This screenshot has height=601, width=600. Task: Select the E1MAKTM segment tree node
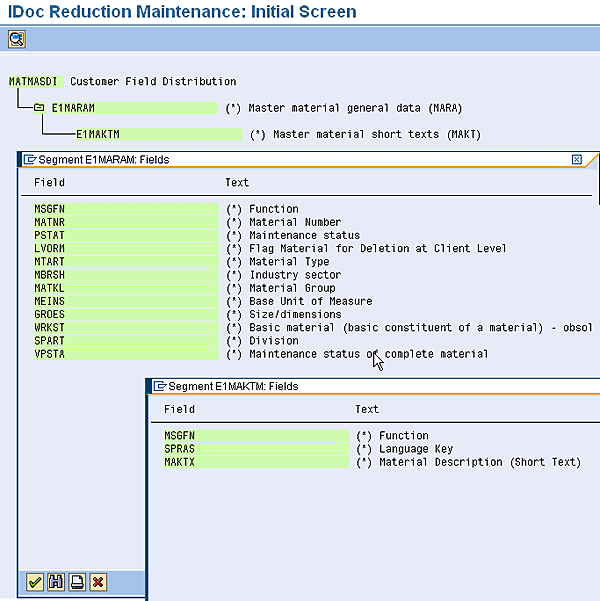pyautogui.click(x=99, y=134)
